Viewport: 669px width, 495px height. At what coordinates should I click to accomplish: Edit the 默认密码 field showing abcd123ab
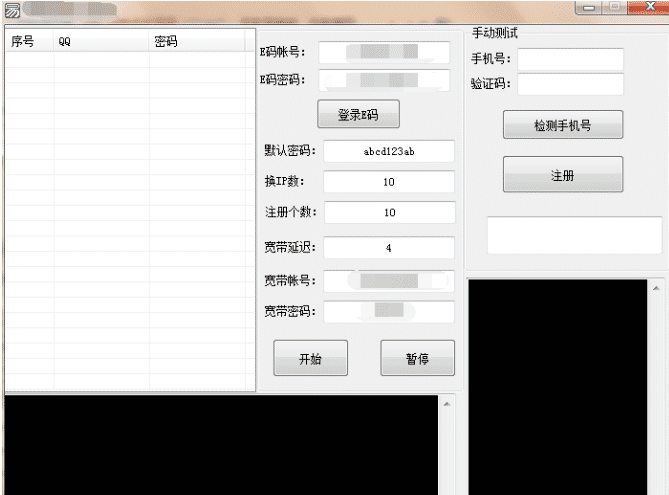tap(389, 151)
